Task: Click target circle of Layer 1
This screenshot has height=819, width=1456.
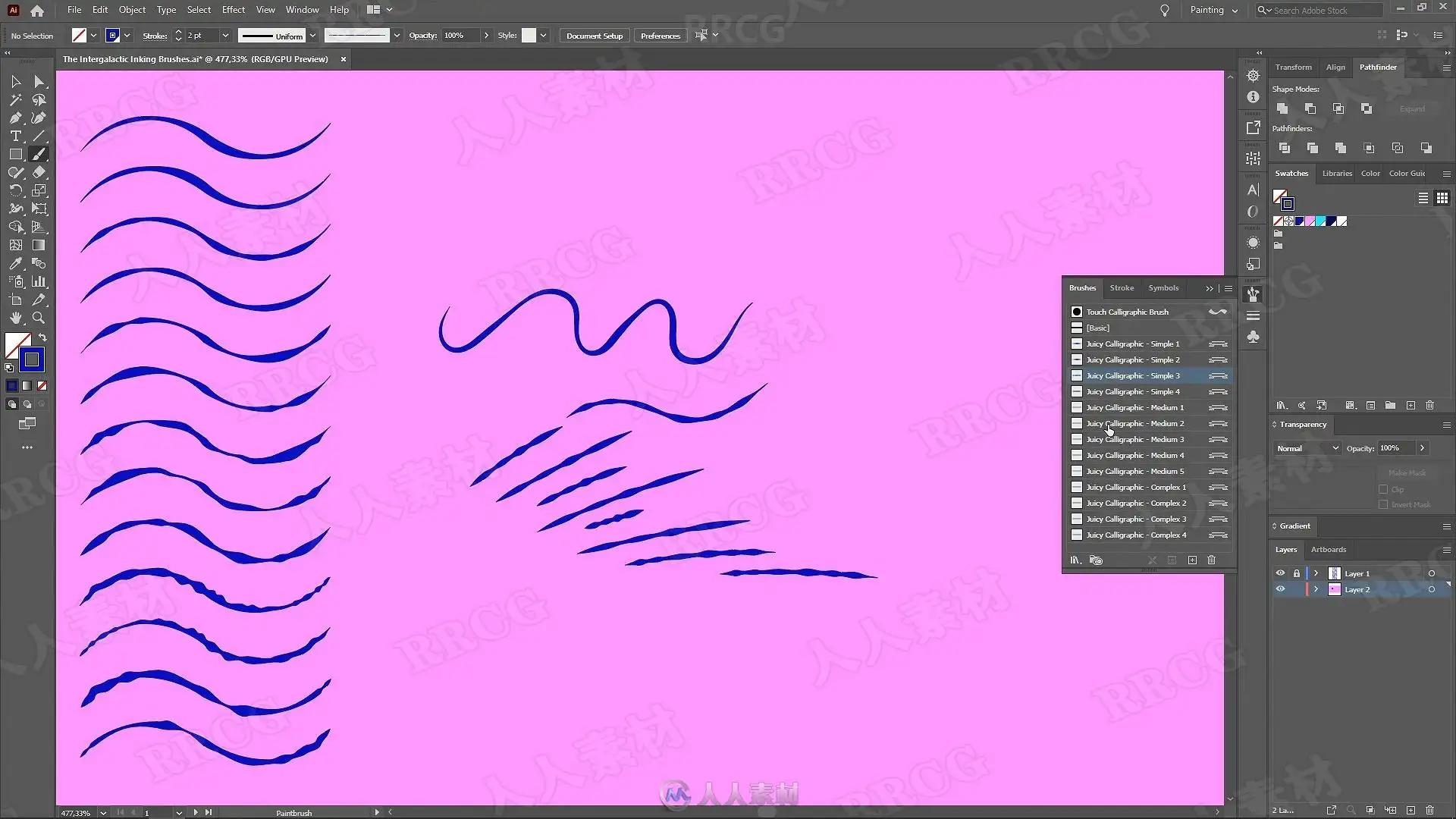Action: pyautogui.click(x=1432, y=573)
